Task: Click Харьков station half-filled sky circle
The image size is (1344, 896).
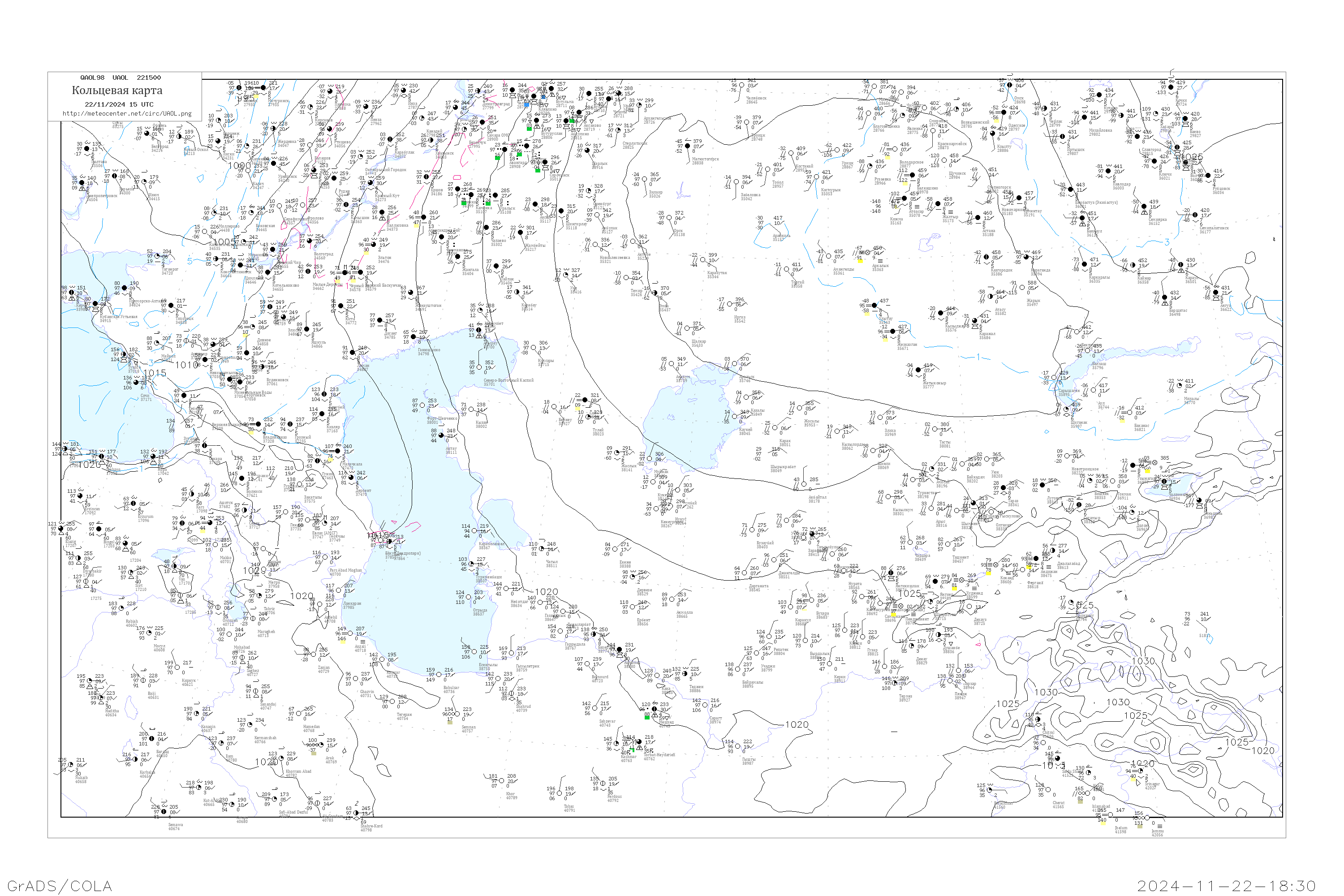Action: tap(115, 176)
